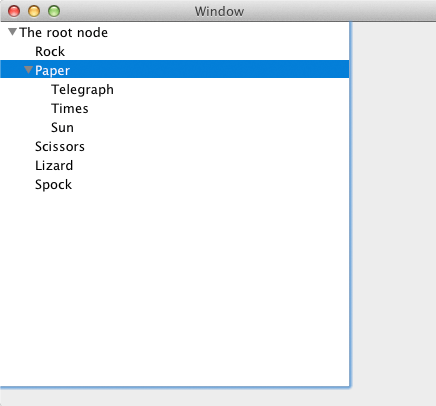Collapse the Paper node disclosure triangle
The width and height of the screenshot is (436, 406).
pyautogui.click(x=28, y=70)
